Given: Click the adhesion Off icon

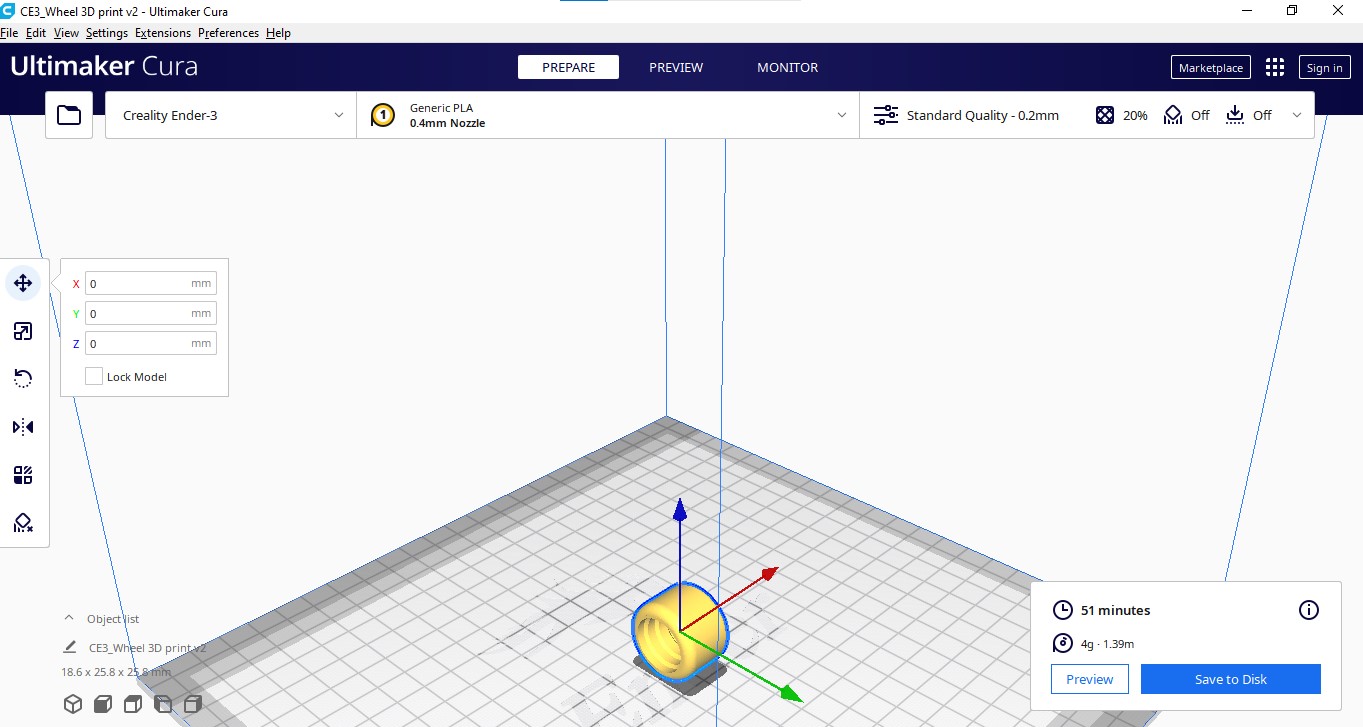Looking at the screenshot, I should pos(1235,115).
